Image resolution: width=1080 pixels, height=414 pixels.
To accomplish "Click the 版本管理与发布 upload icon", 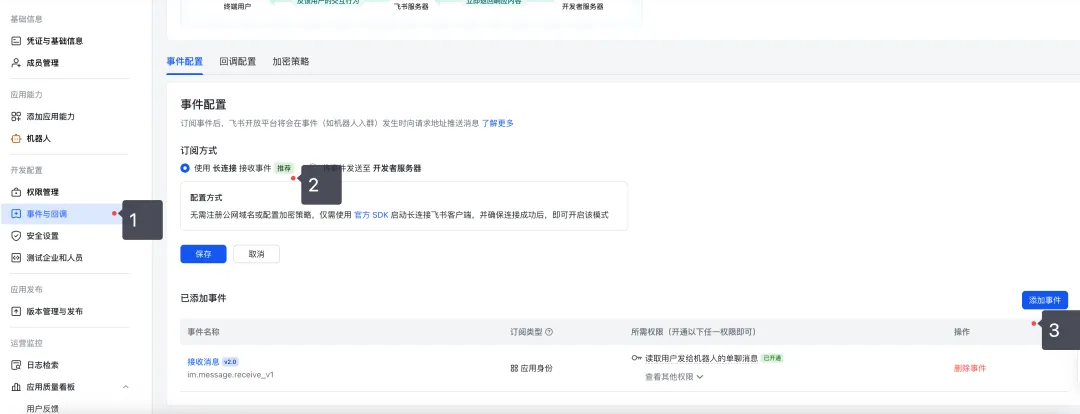I will 16,311.
